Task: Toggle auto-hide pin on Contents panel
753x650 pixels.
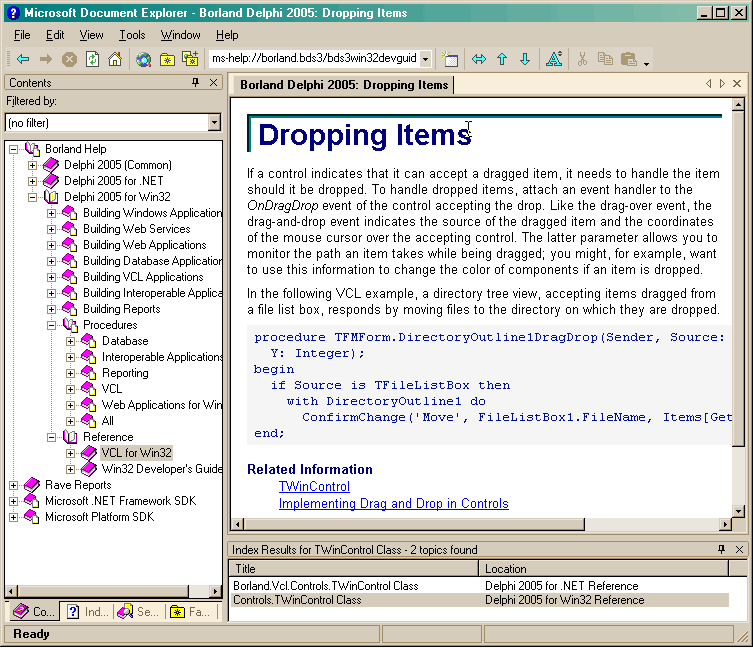Action: tap(196, 83)
